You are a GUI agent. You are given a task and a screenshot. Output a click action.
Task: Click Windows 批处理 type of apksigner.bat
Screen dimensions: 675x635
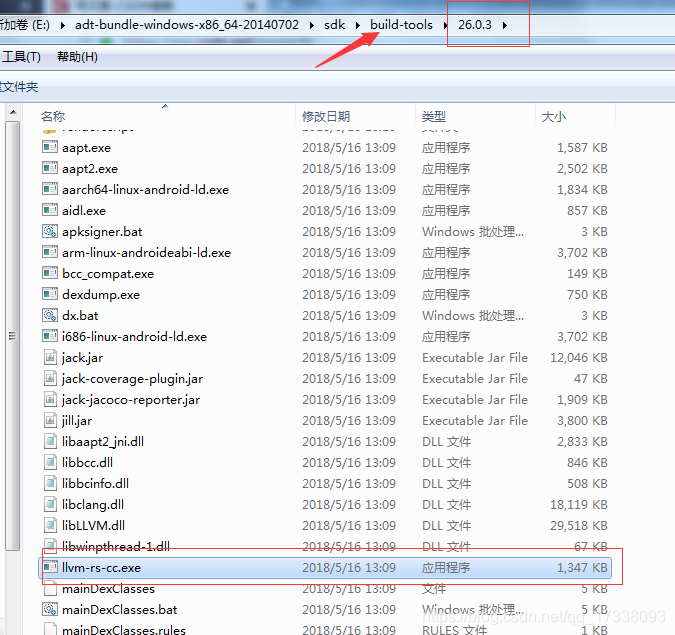pos(473,231)
